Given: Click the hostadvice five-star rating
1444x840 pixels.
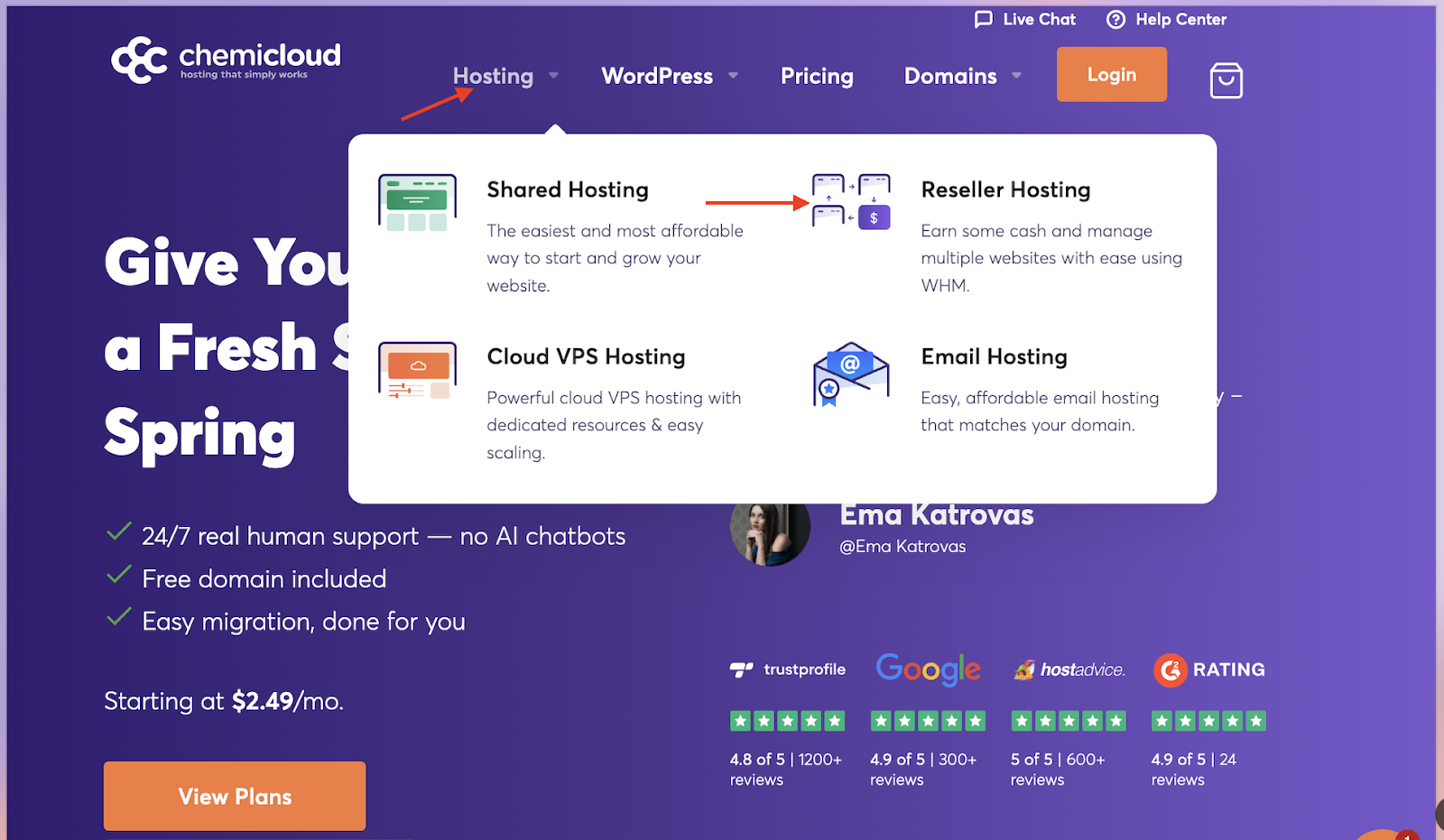Looking at the screenshot, I should 1069,721.
